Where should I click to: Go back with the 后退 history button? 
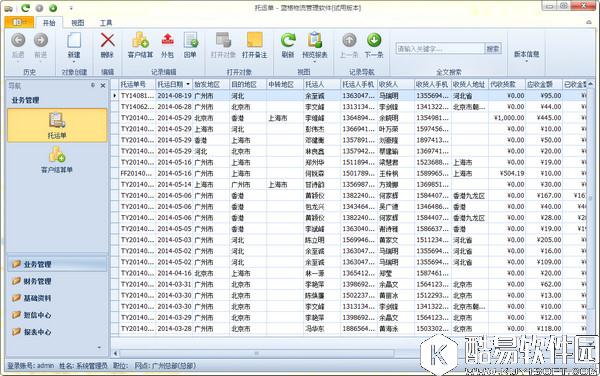point(18,45)
